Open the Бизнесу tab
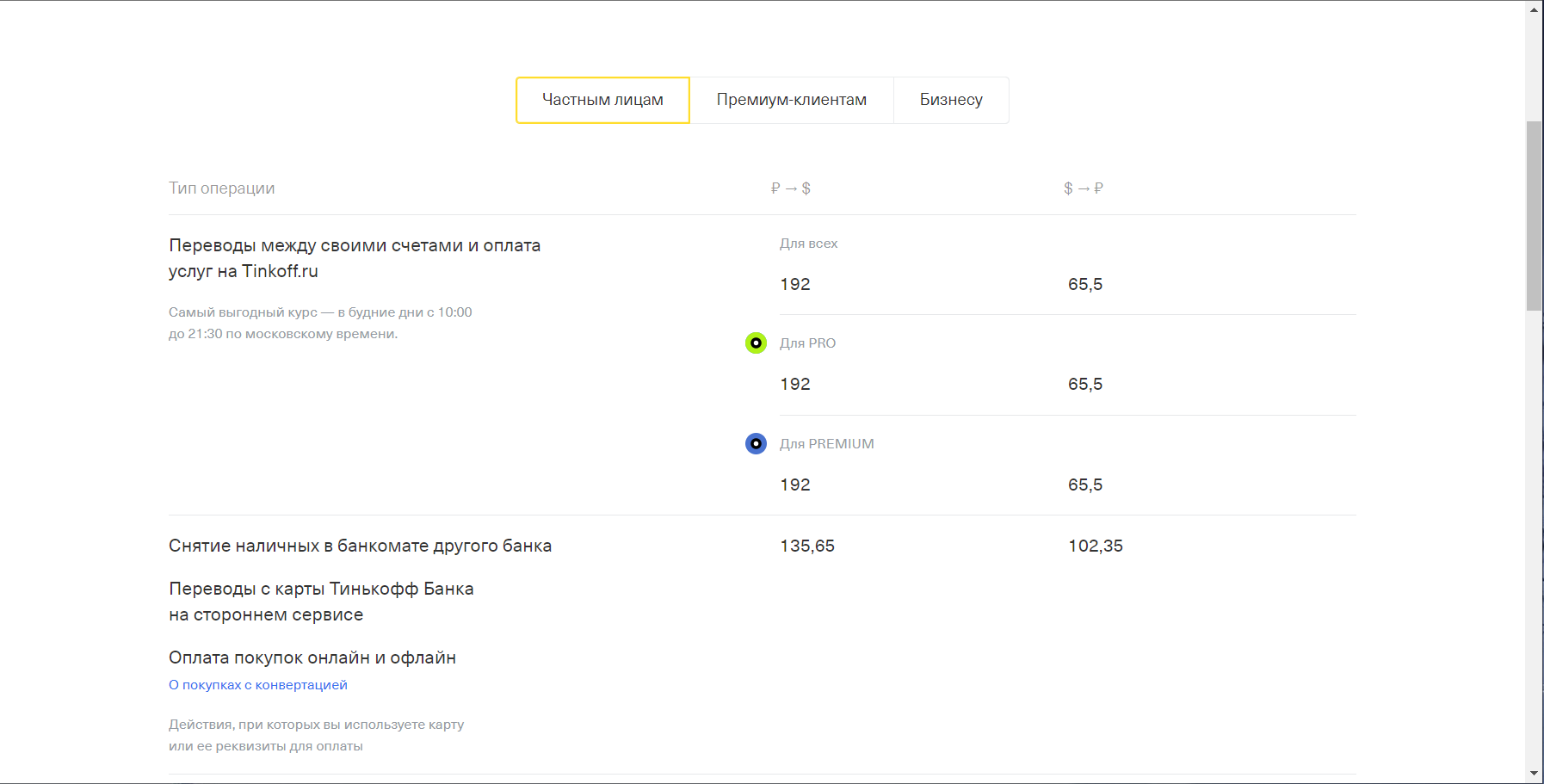 [x=951, y=100]
